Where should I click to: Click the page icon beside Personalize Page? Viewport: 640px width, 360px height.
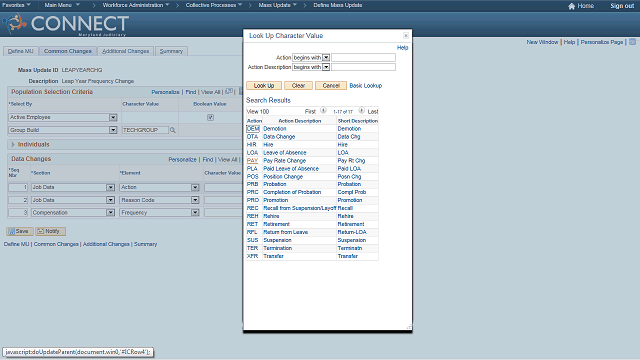632,42
